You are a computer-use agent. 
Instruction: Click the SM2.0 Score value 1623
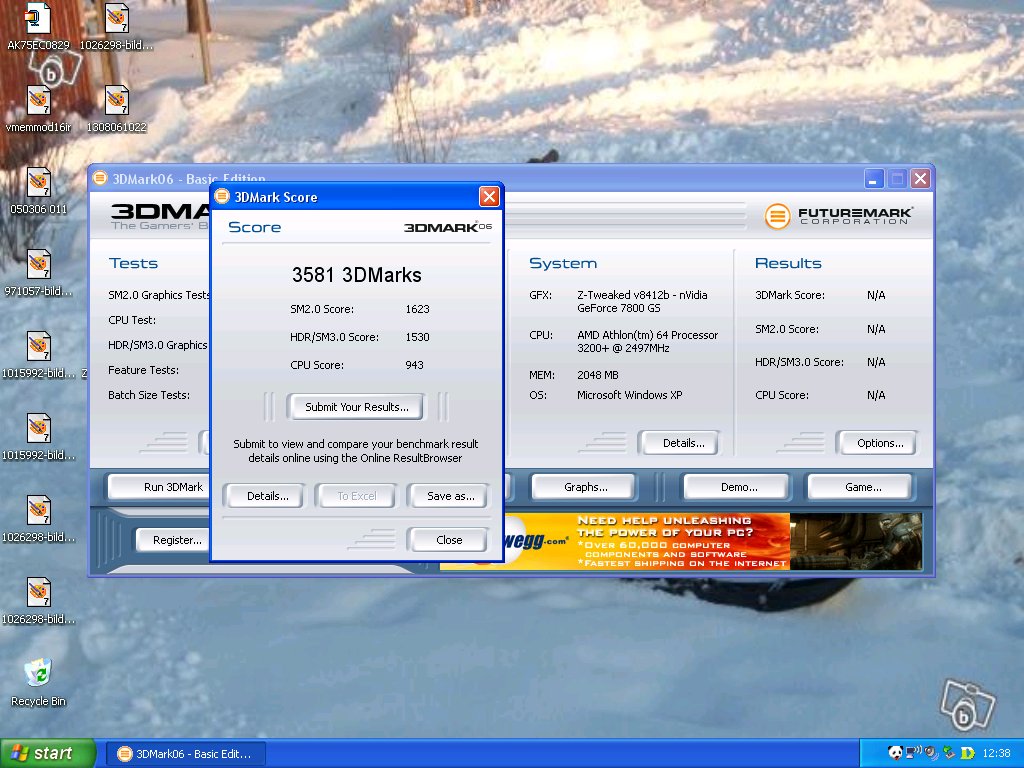[x=417, y=309]
